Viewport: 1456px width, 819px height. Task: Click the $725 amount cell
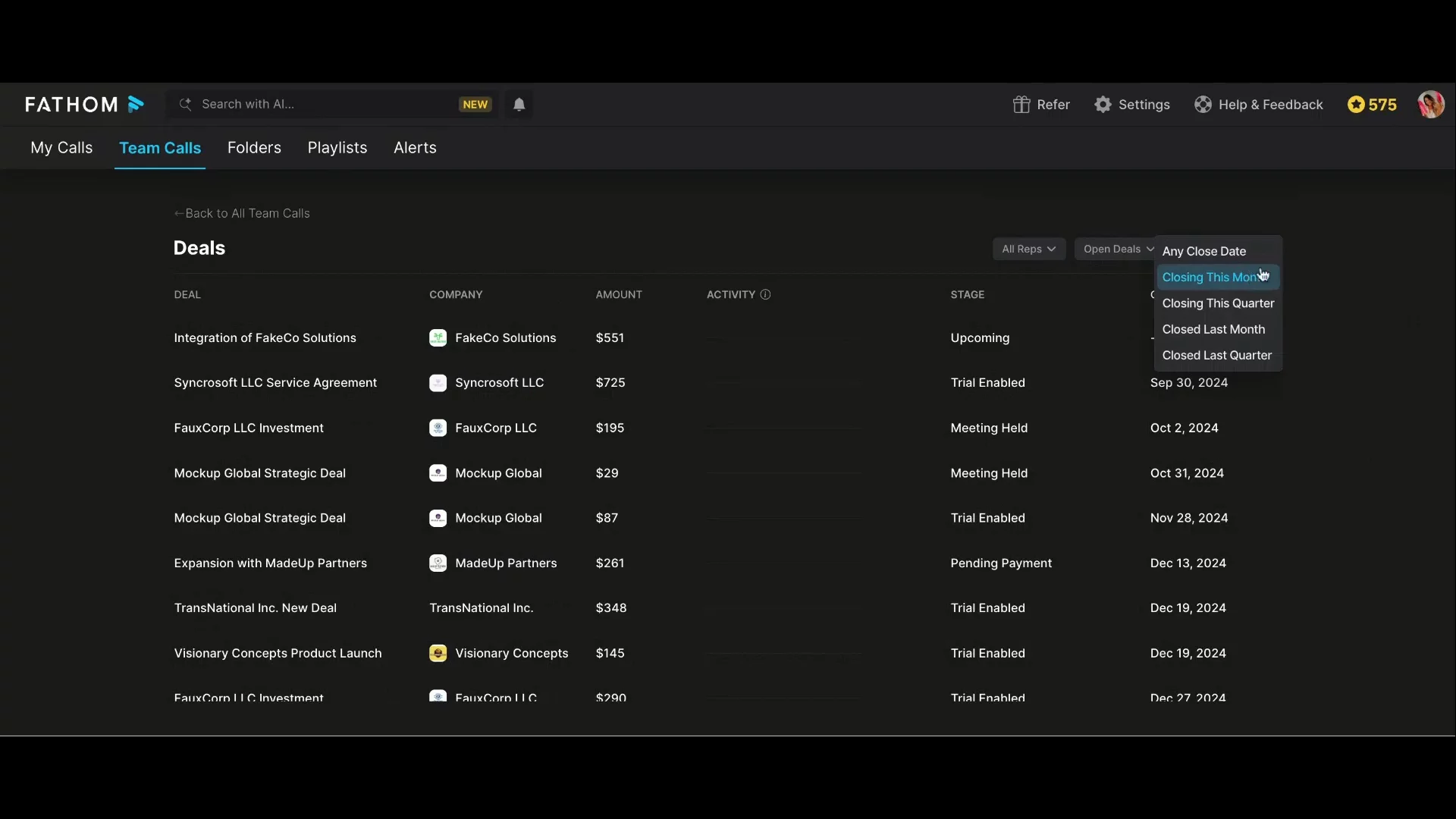pos(610,383)
